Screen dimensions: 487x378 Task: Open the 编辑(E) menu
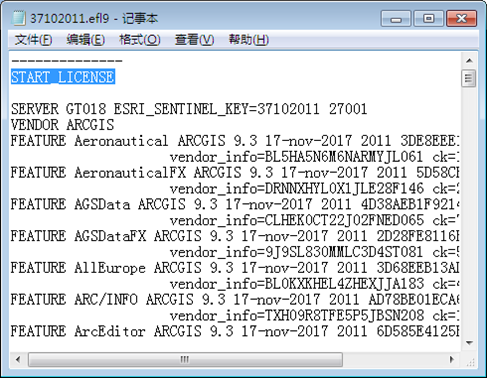pyautogui.click(x=86, y=40)
